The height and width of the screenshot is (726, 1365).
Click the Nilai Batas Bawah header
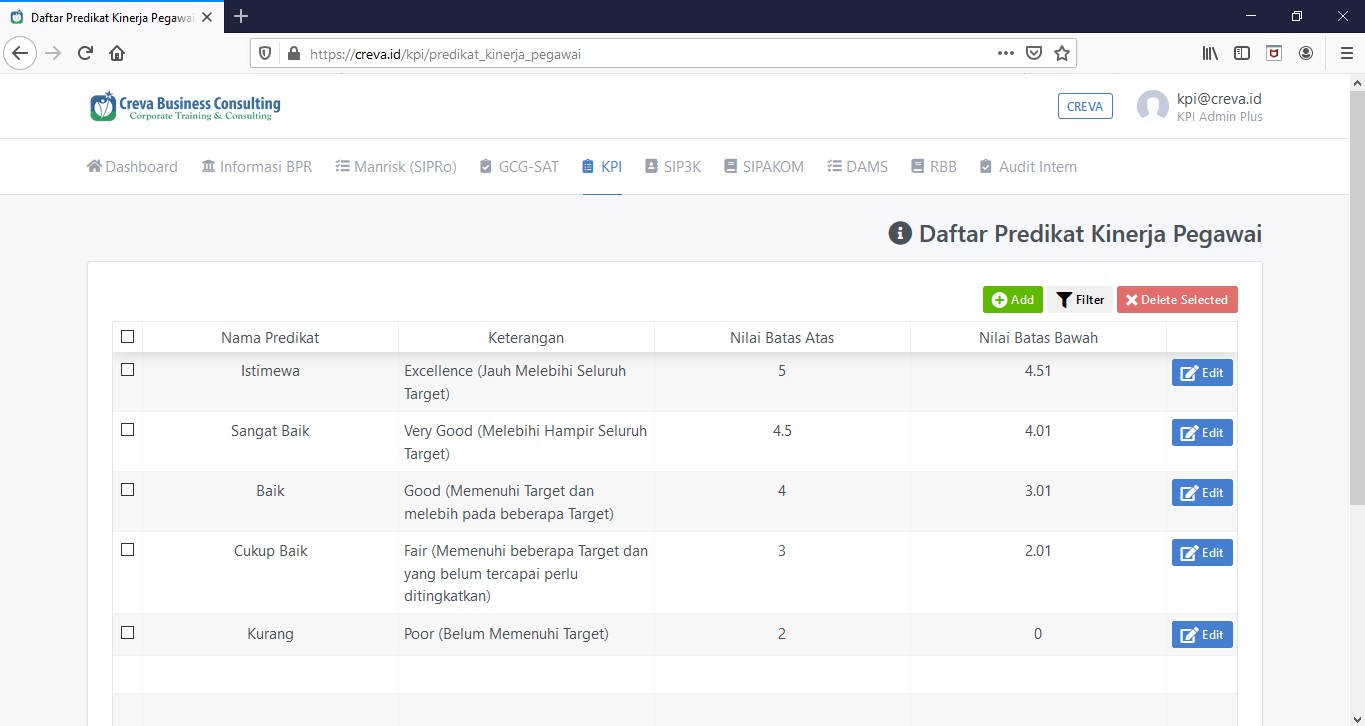point(1038,337)
